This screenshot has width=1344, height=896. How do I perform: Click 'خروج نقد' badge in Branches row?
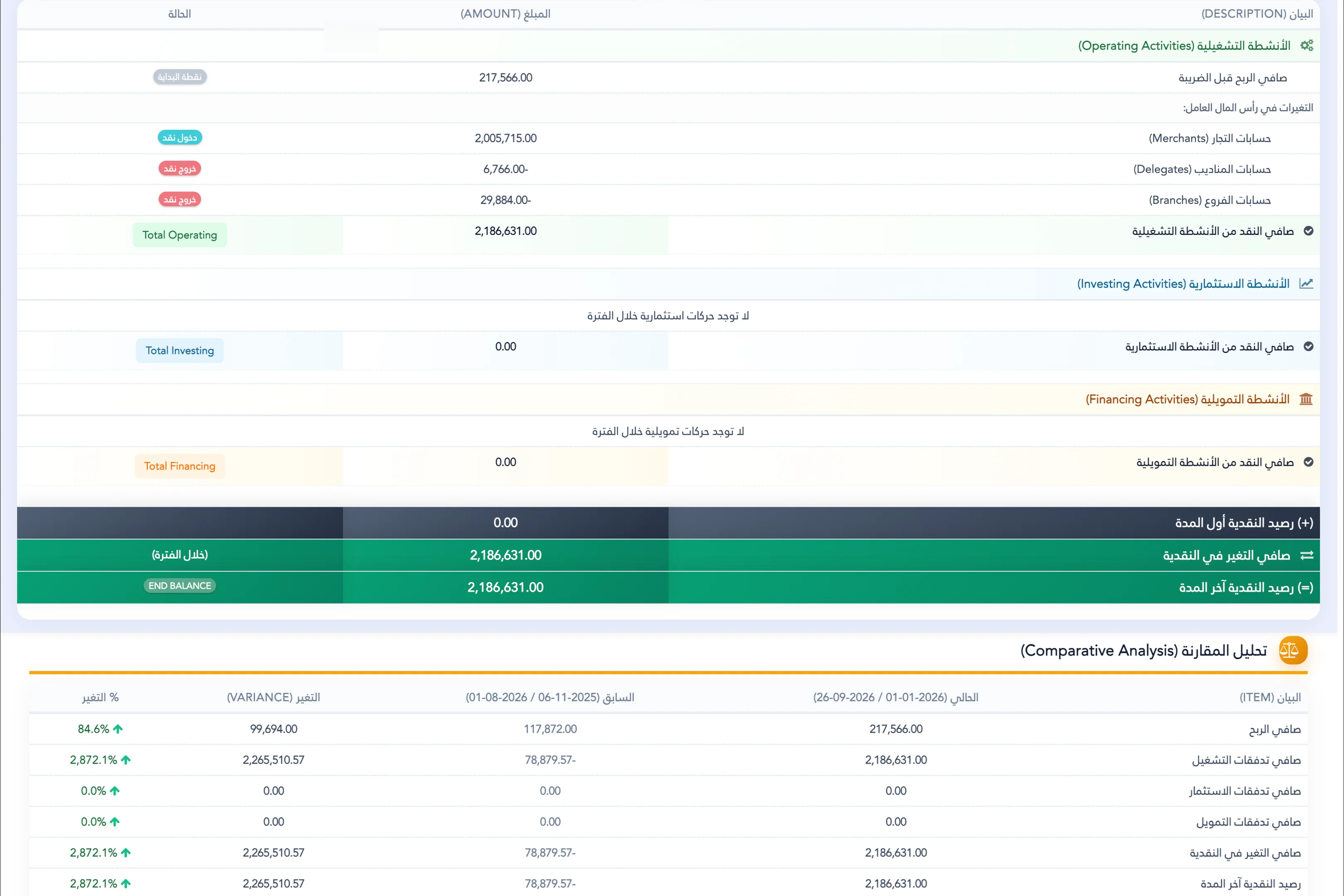coord(180,200)
